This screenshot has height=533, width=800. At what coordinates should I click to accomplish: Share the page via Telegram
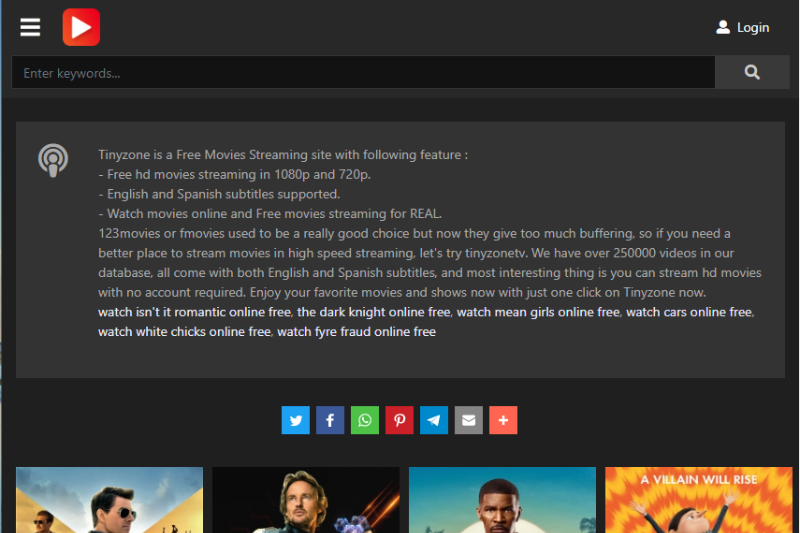pyautogui.click(x=434, y=420)
